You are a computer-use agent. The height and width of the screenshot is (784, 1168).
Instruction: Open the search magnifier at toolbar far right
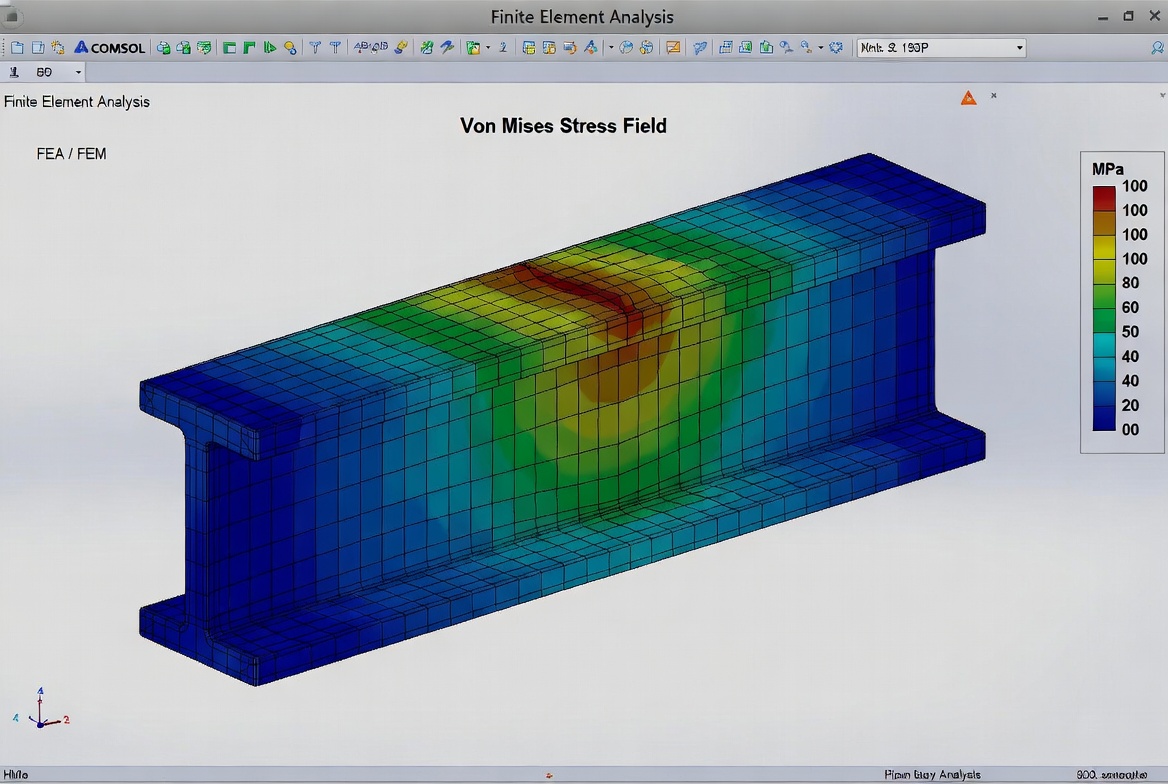[1158, 47]
